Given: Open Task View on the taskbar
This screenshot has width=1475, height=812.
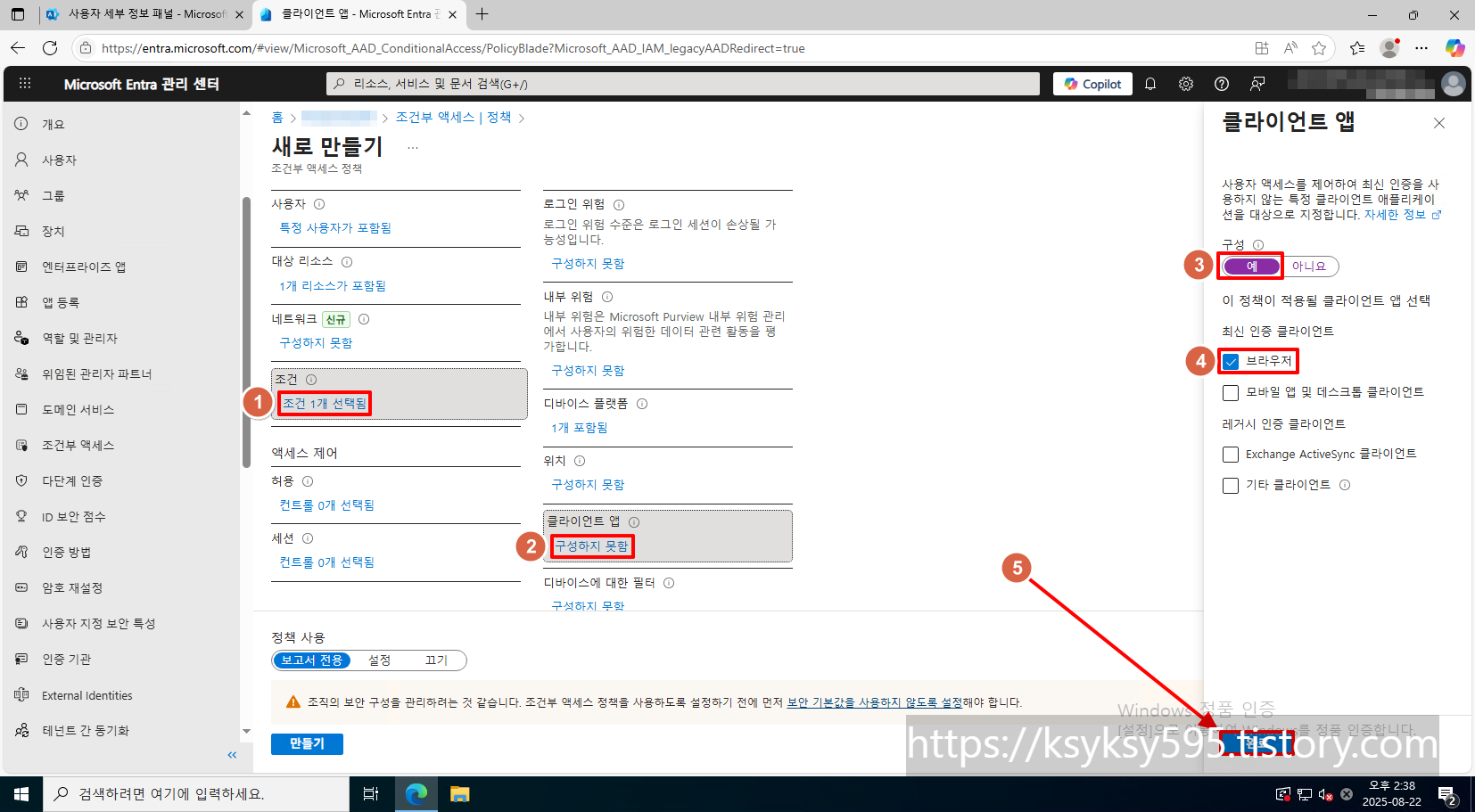Looking at the screenshot, I should [x=371, y=793].
